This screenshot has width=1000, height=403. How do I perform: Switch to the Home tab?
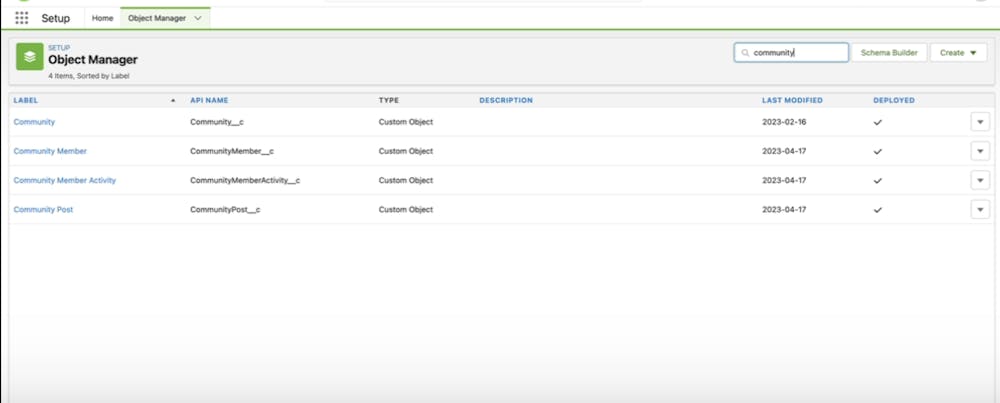102,18
